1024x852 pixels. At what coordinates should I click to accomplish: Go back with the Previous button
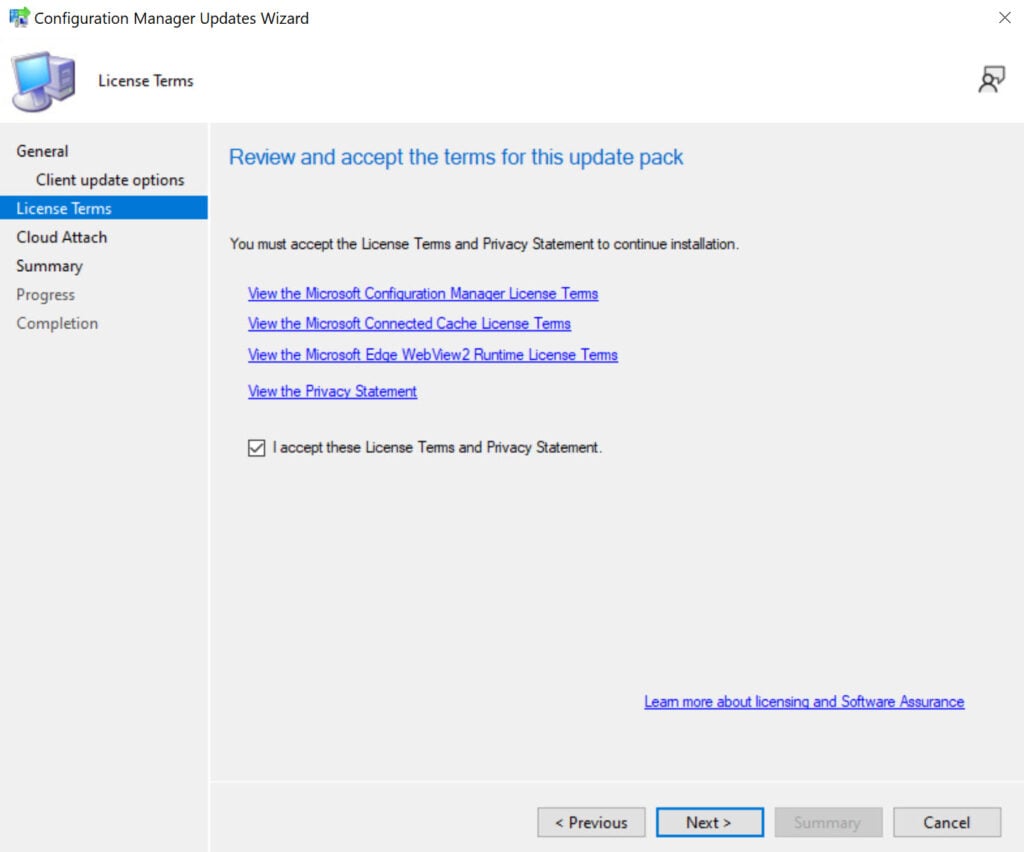[x=591, y=823]
